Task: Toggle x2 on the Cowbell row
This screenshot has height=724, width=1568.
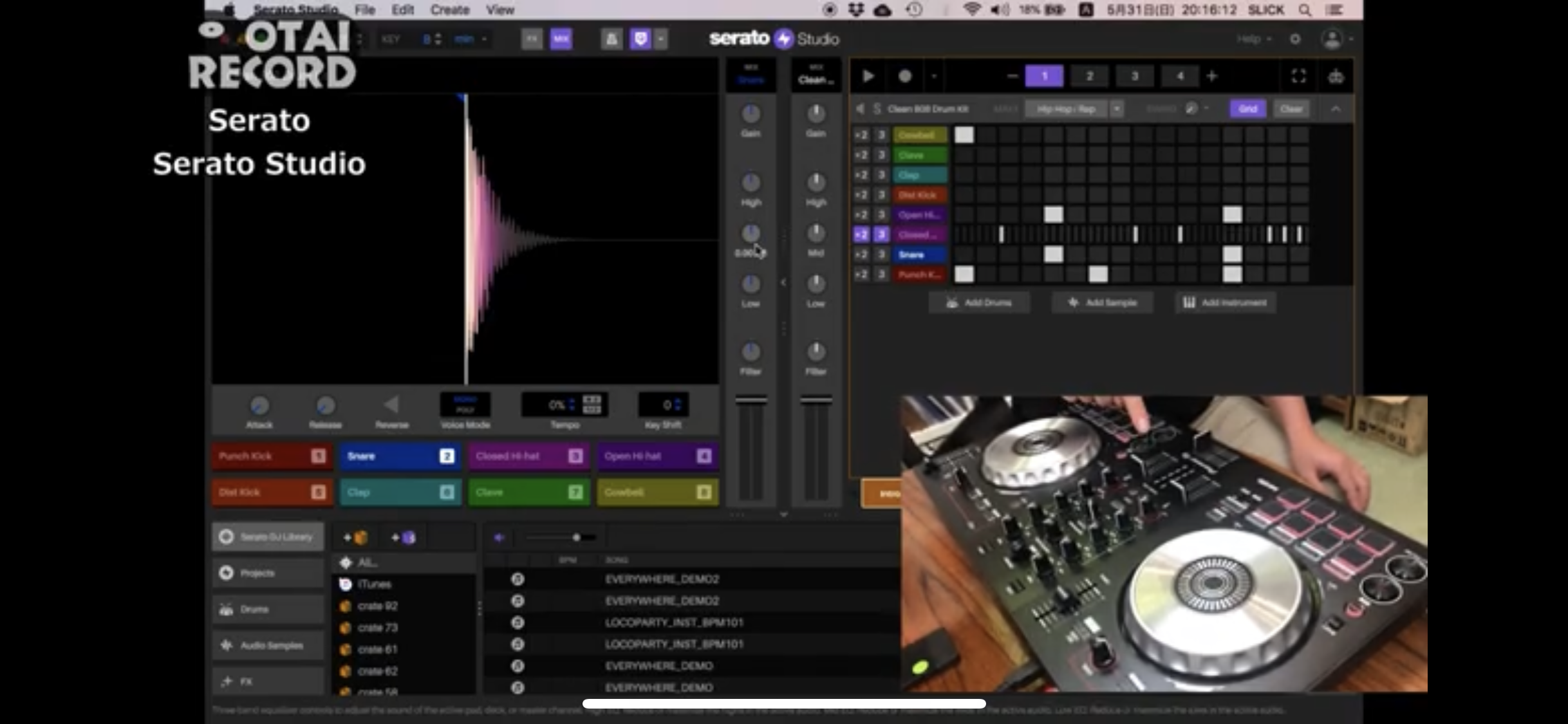Action: pos(861,135)
